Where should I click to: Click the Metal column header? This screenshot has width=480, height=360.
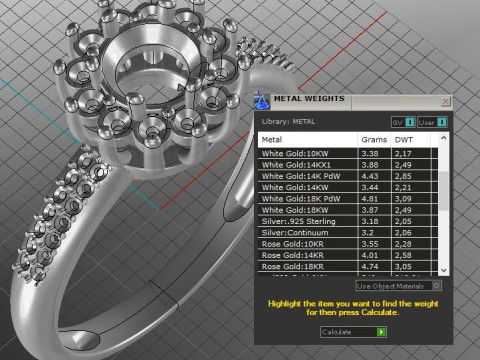coord(307,140)
